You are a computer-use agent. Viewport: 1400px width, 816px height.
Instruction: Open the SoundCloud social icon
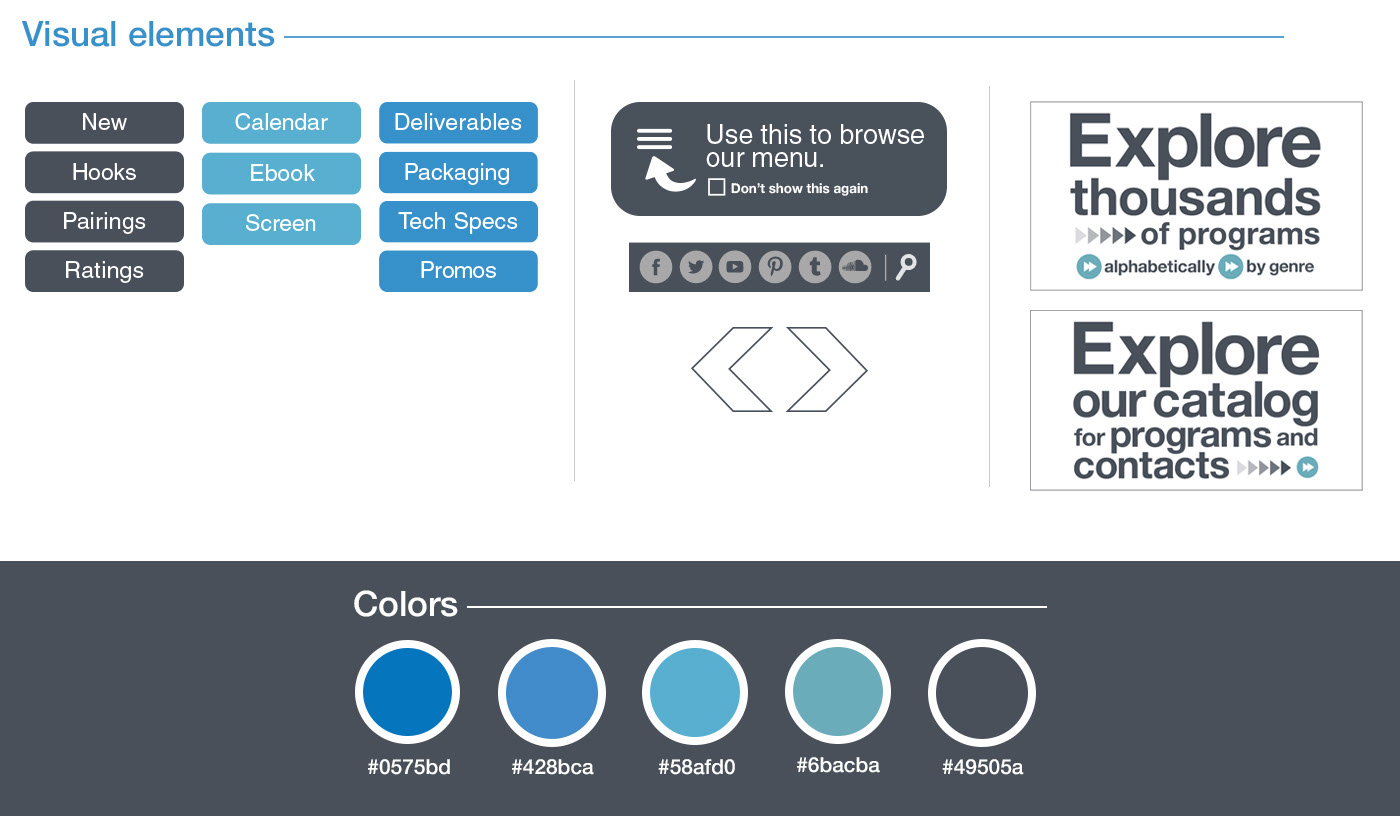pyautogui.click(x=855, y=267)
